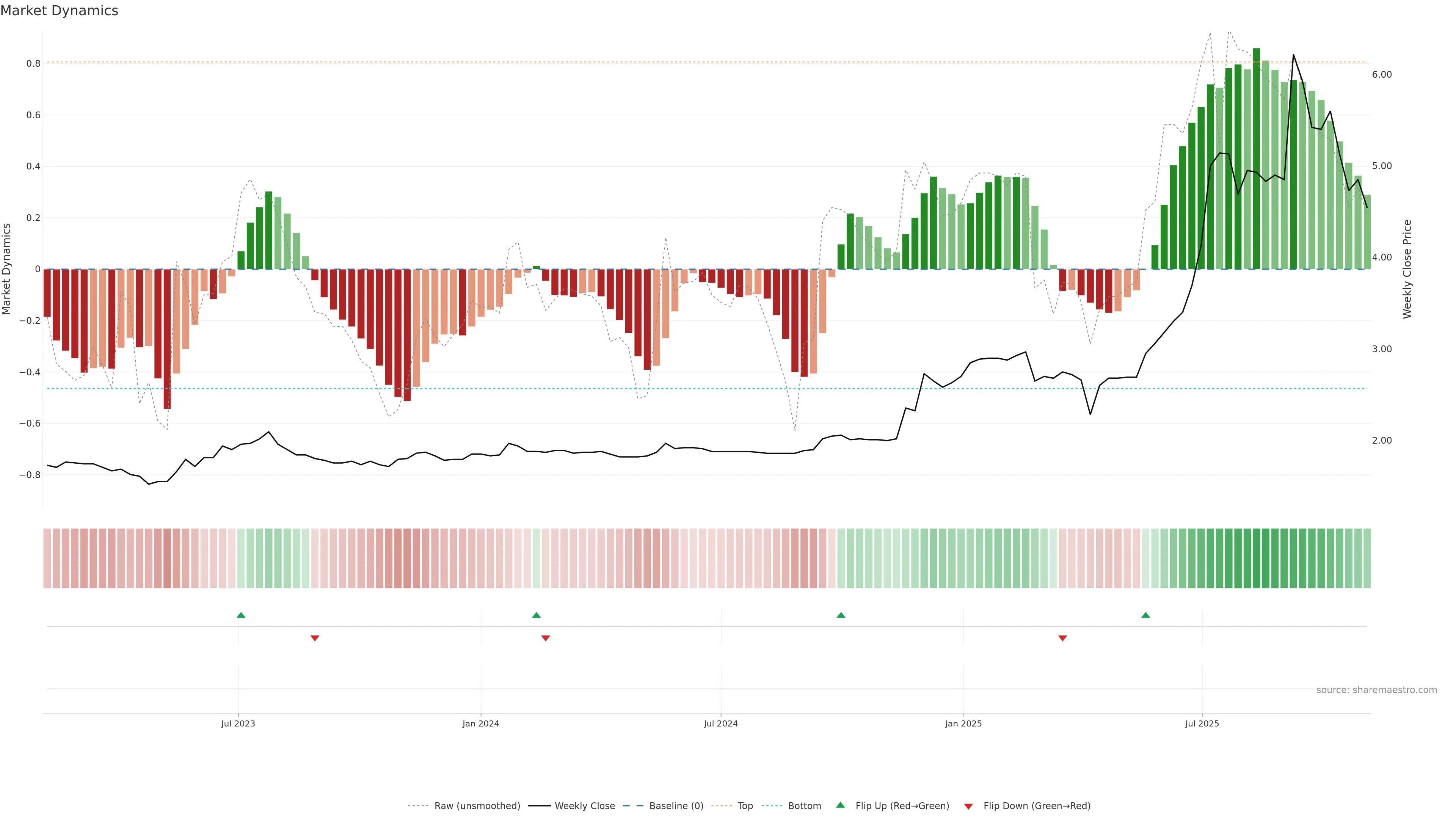Click the first green flip-up triangle near Jul 2023

pos(241,615)
